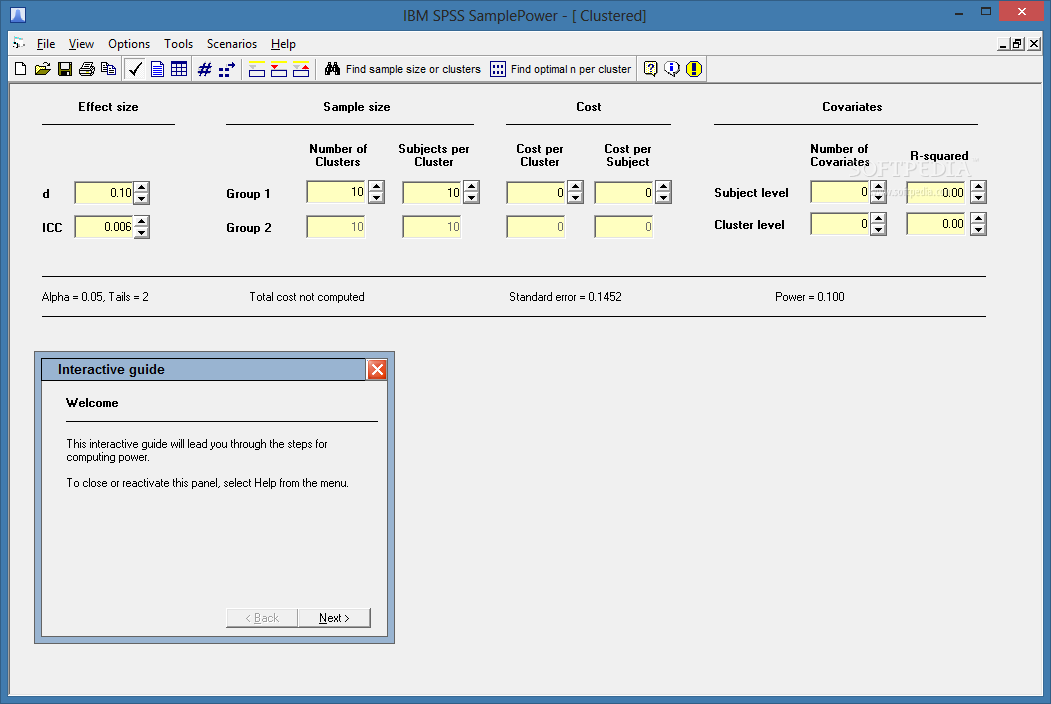
Task: Click the effect size d input field
Action: coord(104,193)
